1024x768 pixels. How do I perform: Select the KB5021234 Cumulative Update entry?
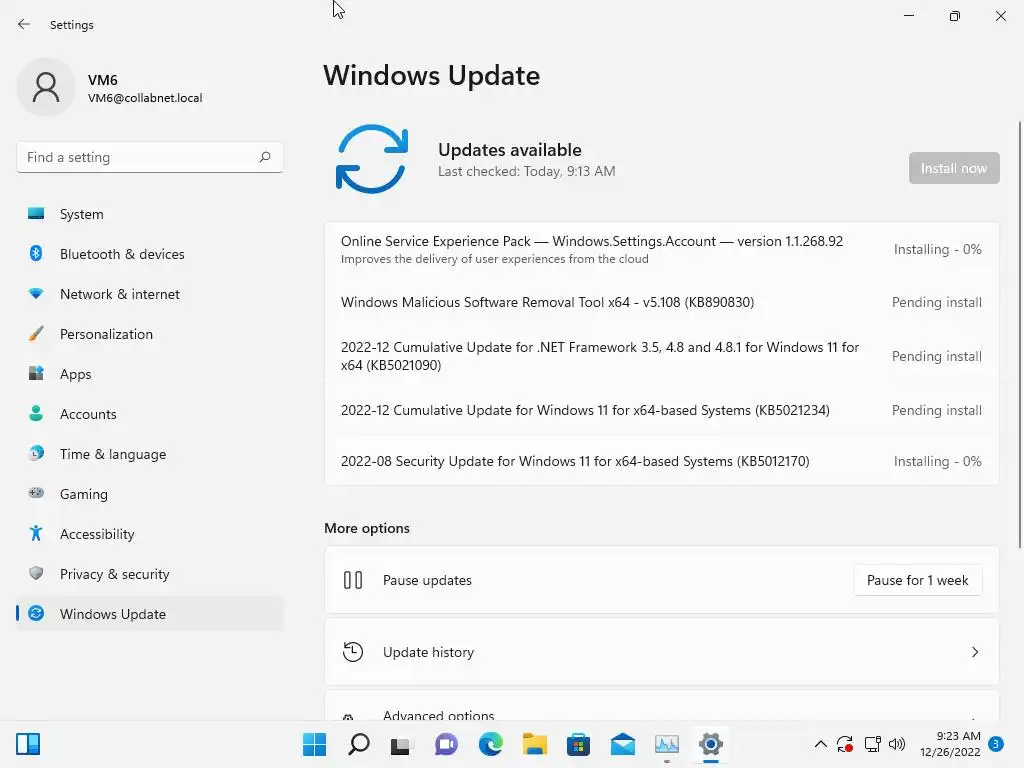(662, 410)
